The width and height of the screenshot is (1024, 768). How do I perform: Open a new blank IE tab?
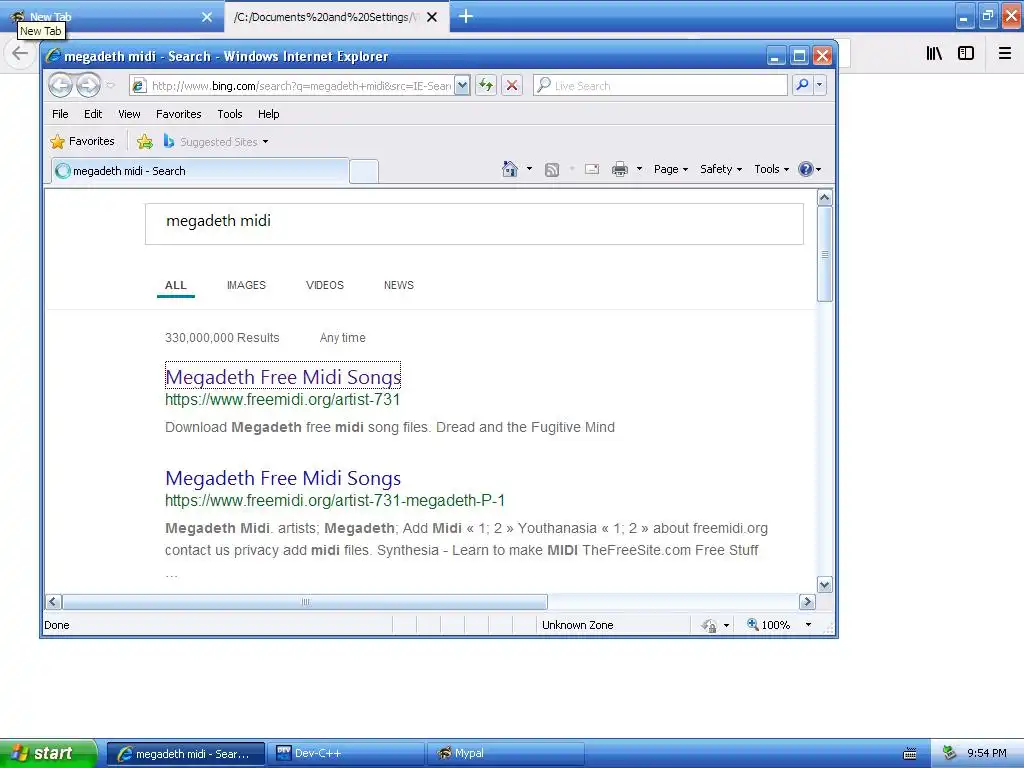coord(364,171)
